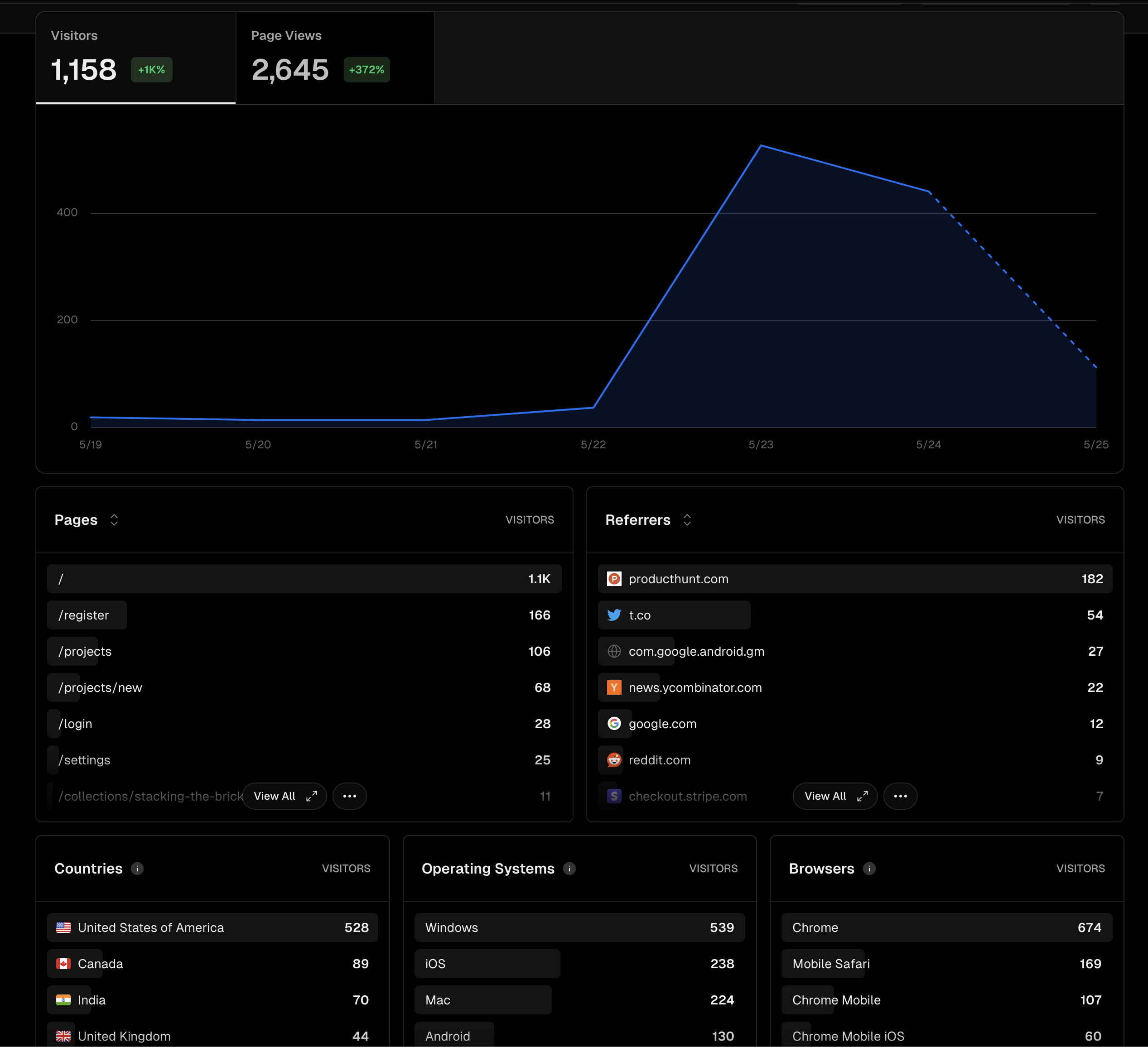This screenshot has height=1047, width=1148.
Task: Select the /login page row
Action: [x=304, y=724]
